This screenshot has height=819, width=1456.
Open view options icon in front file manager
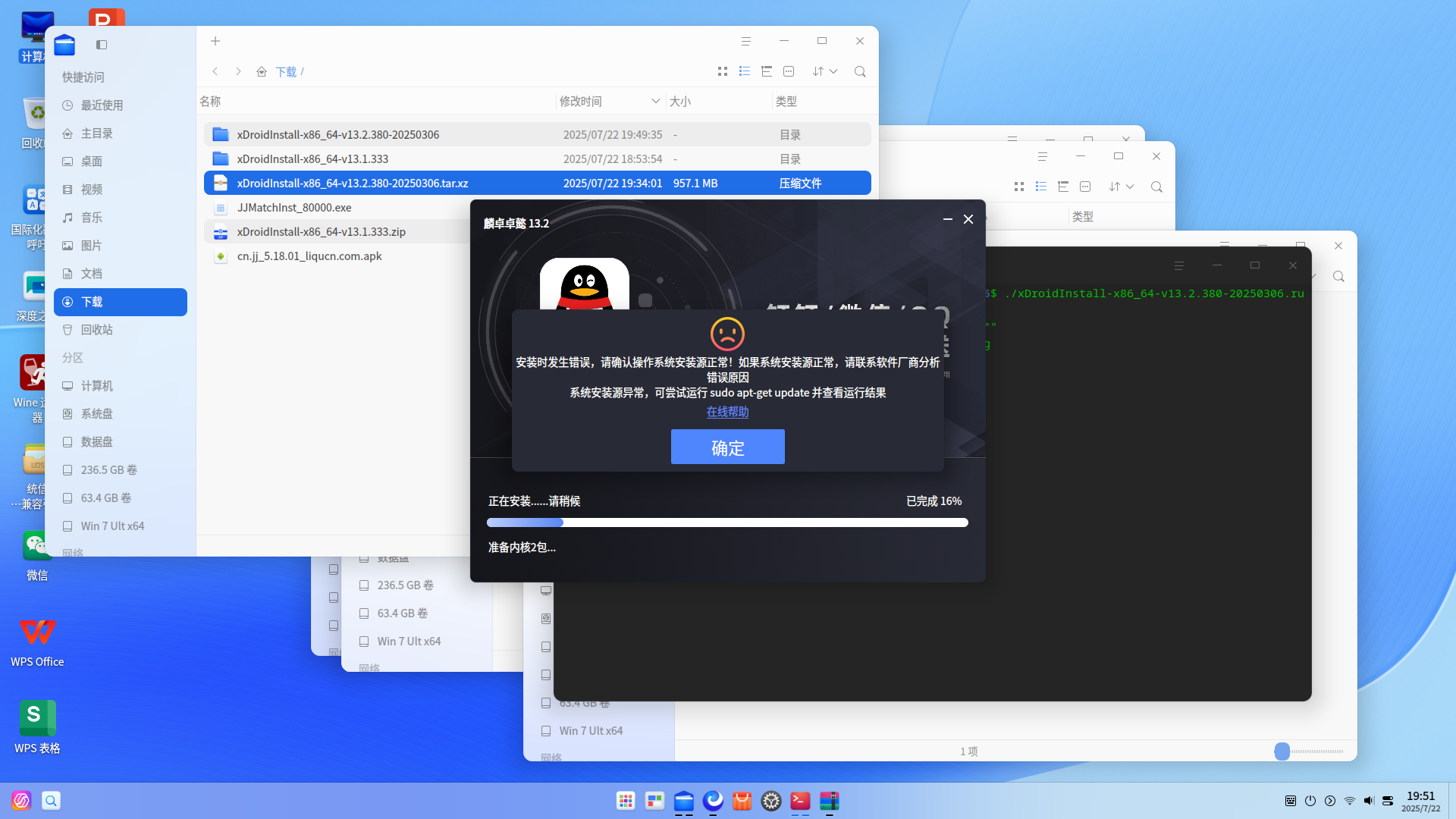789,71
